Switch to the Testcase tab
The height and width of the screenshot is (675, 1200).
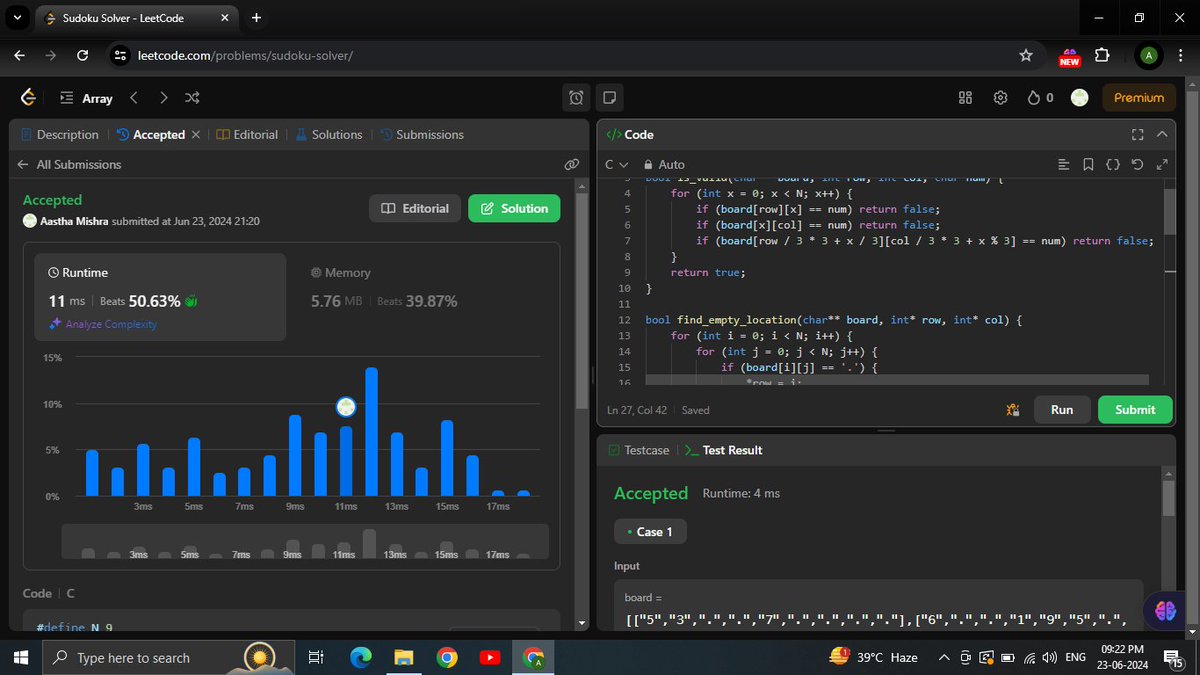coord(639,450)
